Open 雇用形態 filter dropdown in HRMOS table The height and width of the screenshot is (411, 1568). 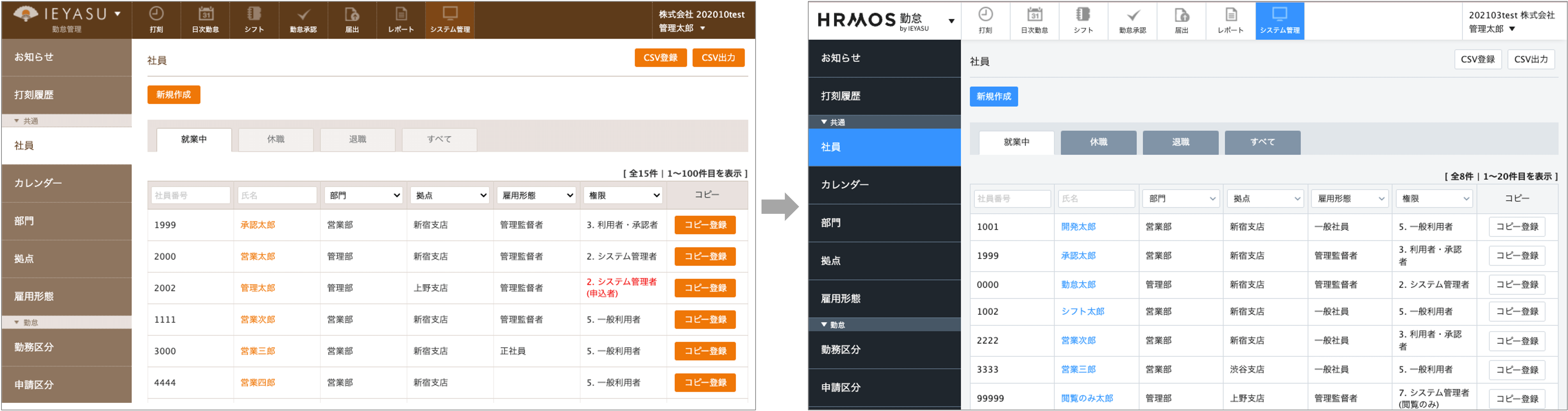pyautogui.click(x=1349, y=198)
